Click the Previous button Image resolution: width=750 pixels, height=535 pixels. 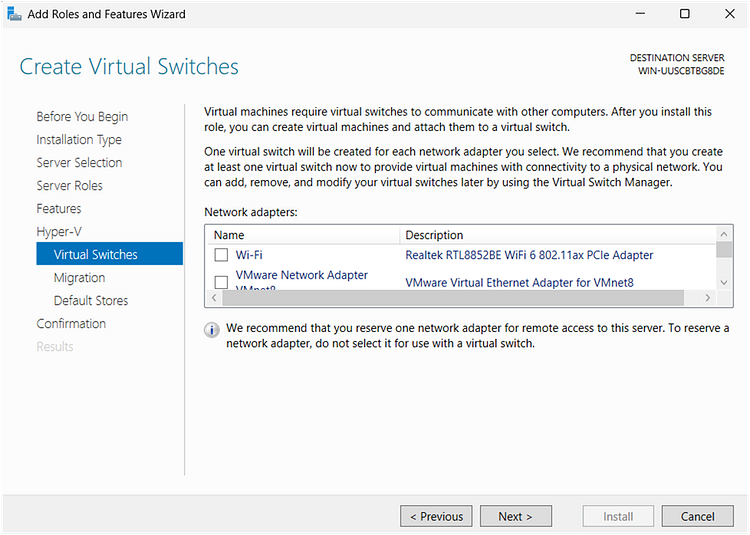coord(436,516)
